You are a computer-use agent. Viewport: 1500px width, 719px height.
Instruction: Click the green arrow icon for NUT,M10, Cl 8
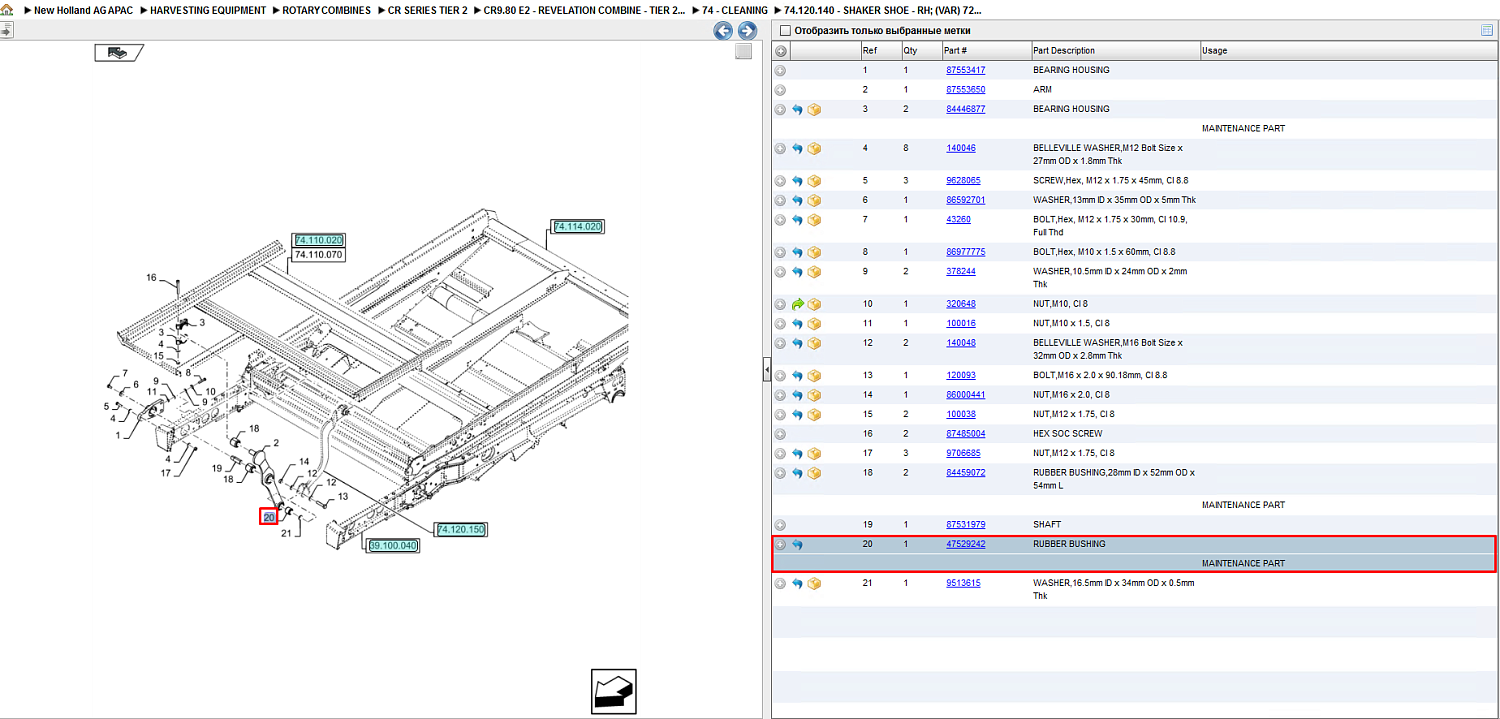797,304
